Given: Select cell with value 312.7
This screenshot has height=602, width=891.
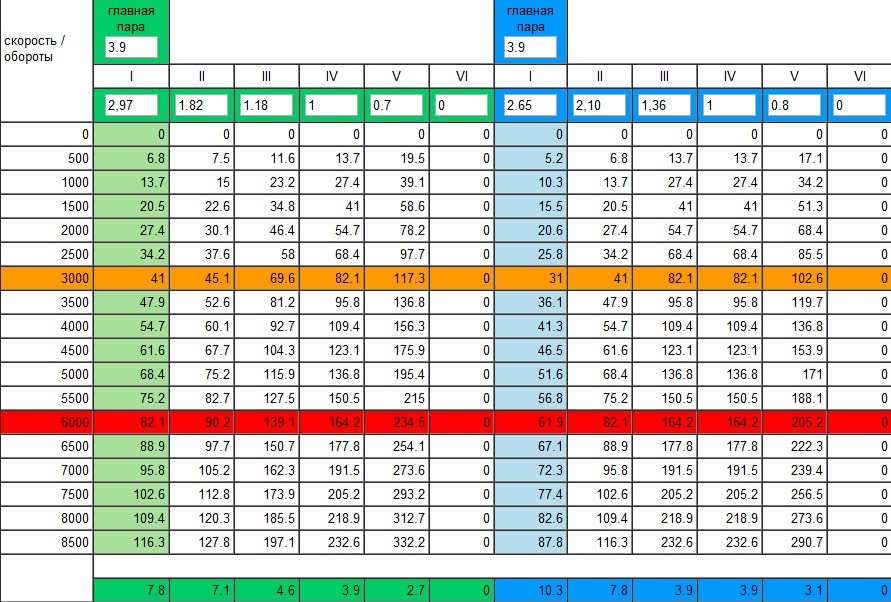Looking at the screenshot, I should coord(397,518).
